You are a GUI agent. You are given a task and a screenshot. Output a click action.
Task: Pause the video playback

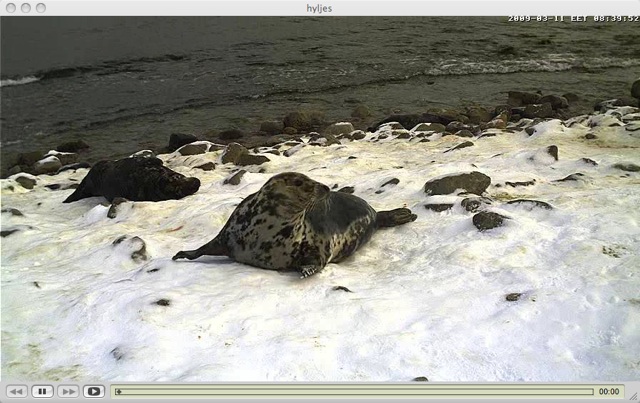pyautogui.click(x=42, y=392)
